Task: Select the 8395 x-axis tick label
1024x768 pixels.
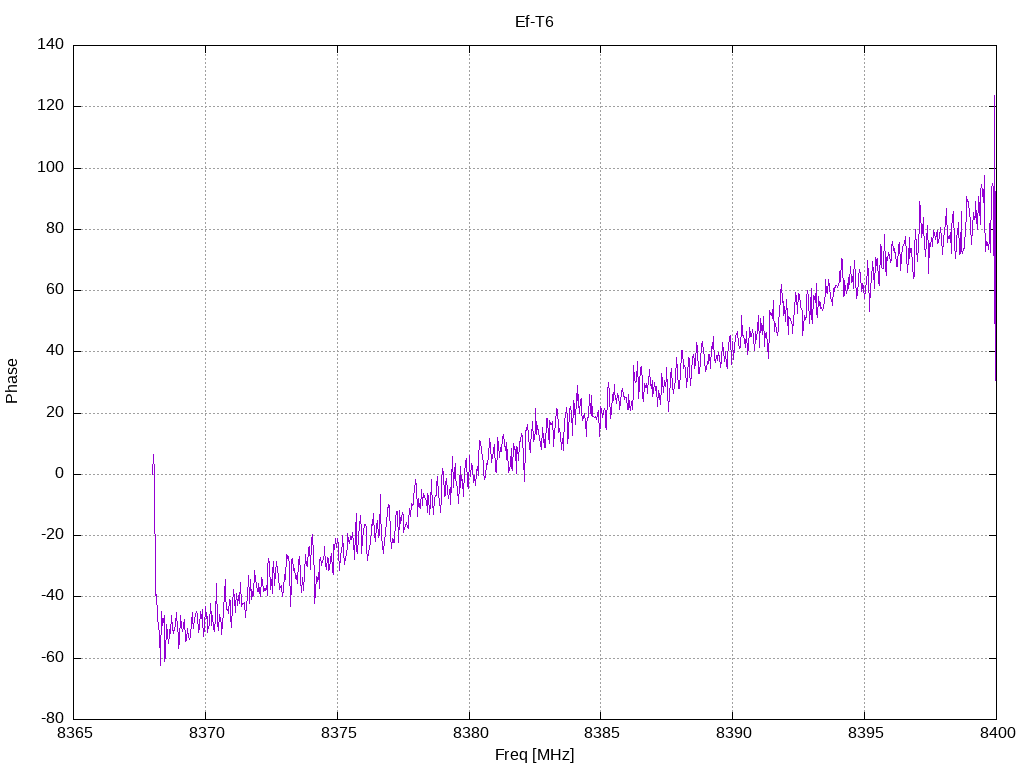Action: (864, 733)
